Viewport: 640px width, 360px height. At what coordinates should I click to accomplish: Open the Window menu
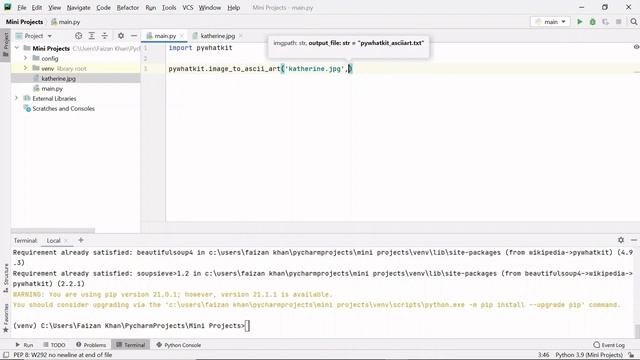[210, 8]
